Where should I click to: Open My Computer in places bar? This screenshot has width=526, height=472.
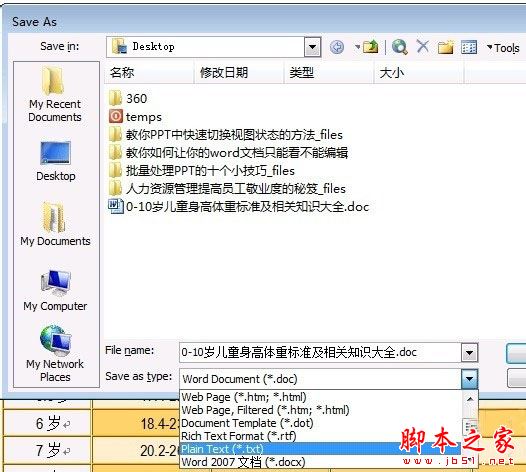click(55, 291)
